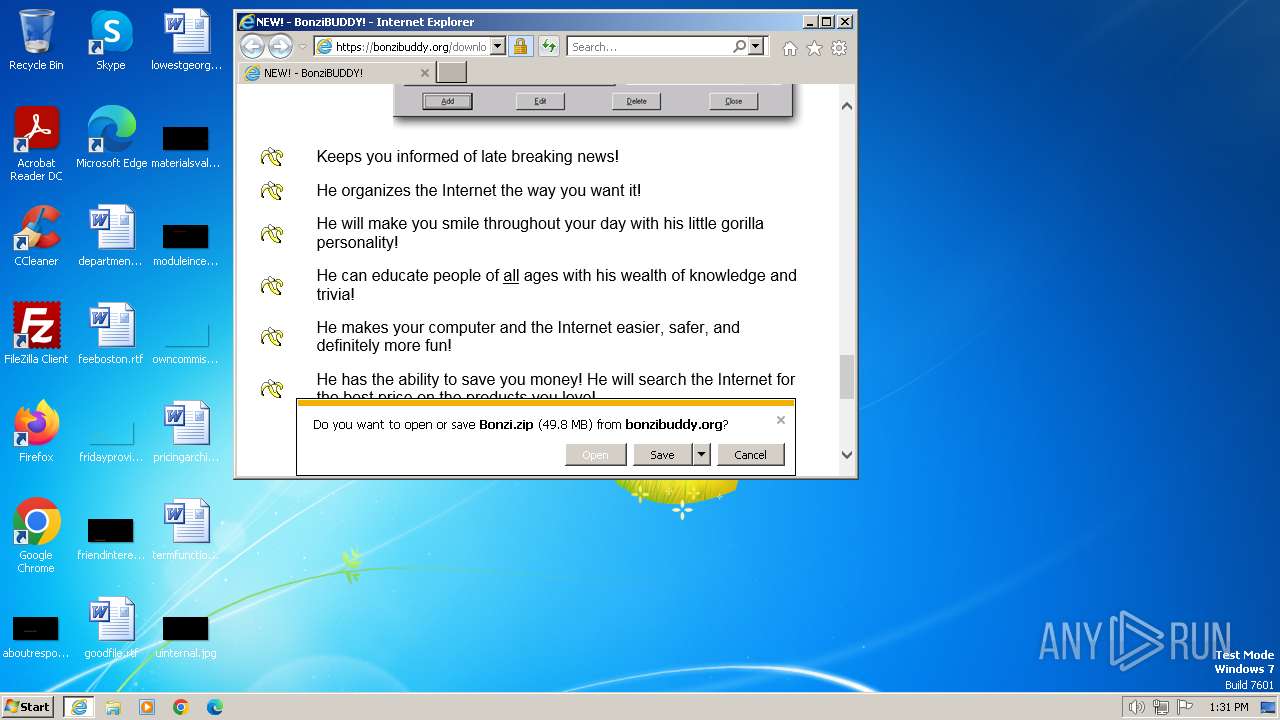Open the FileZilla Client shortcut
Image resolution: width=1280 pixels, height=720 pixels.
click(36, 334)
